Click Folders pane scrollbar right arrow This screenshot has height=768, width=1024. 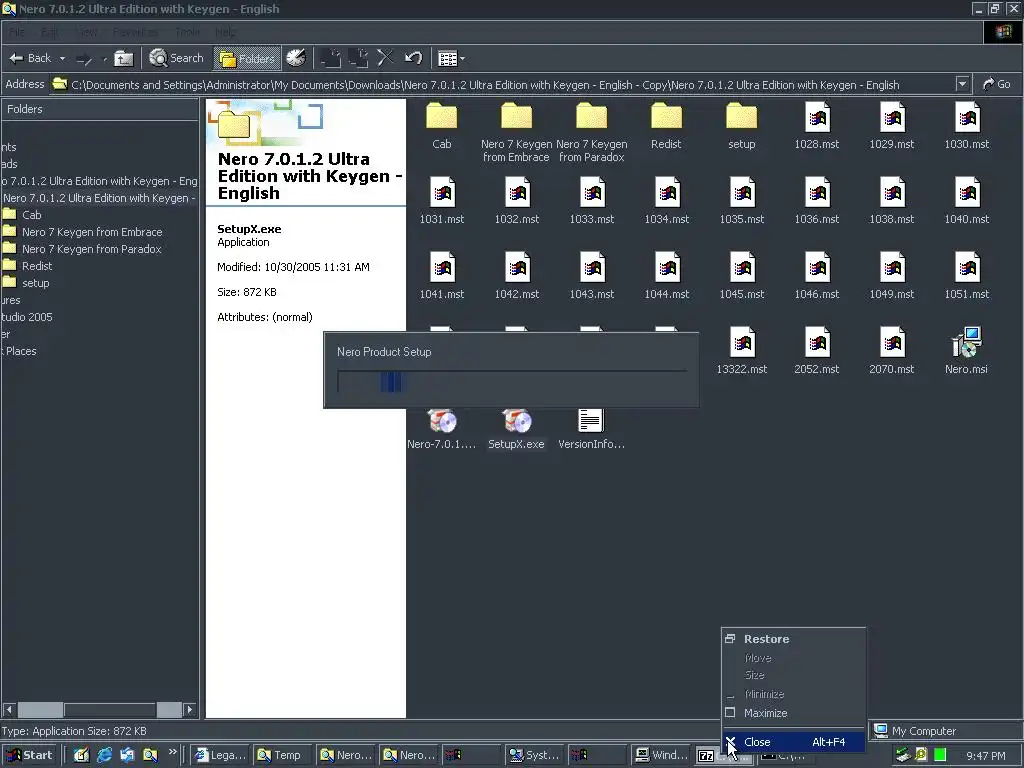(189, 709)
